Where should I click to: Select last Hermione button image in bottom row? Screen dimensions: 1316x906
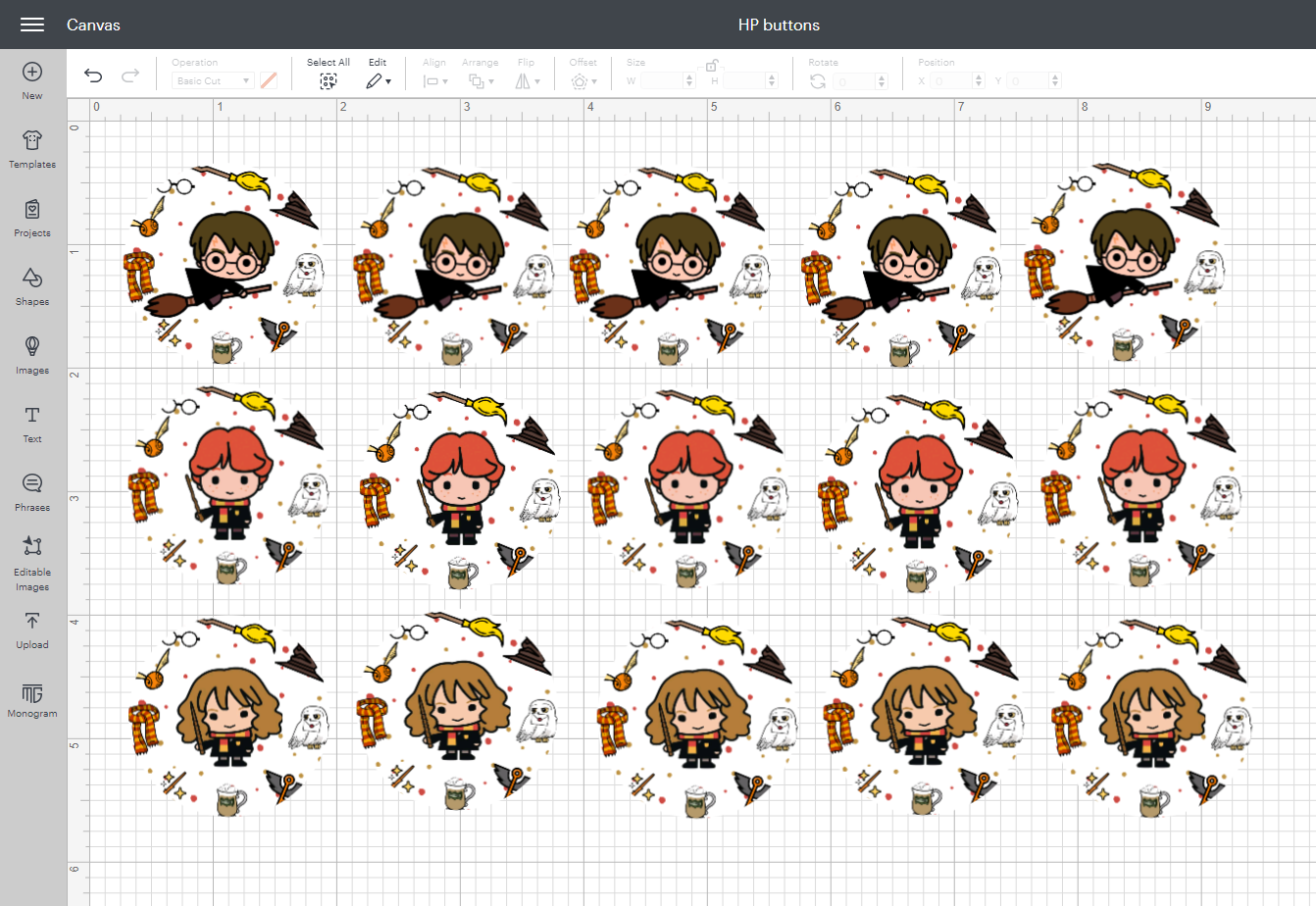1150,718
